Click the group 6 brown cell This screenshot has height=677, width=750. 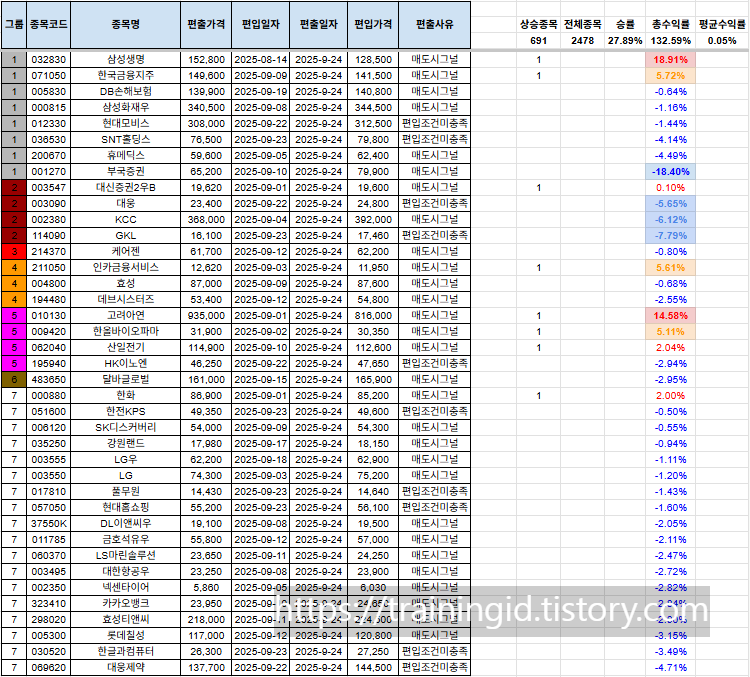[x=14, y=379]
